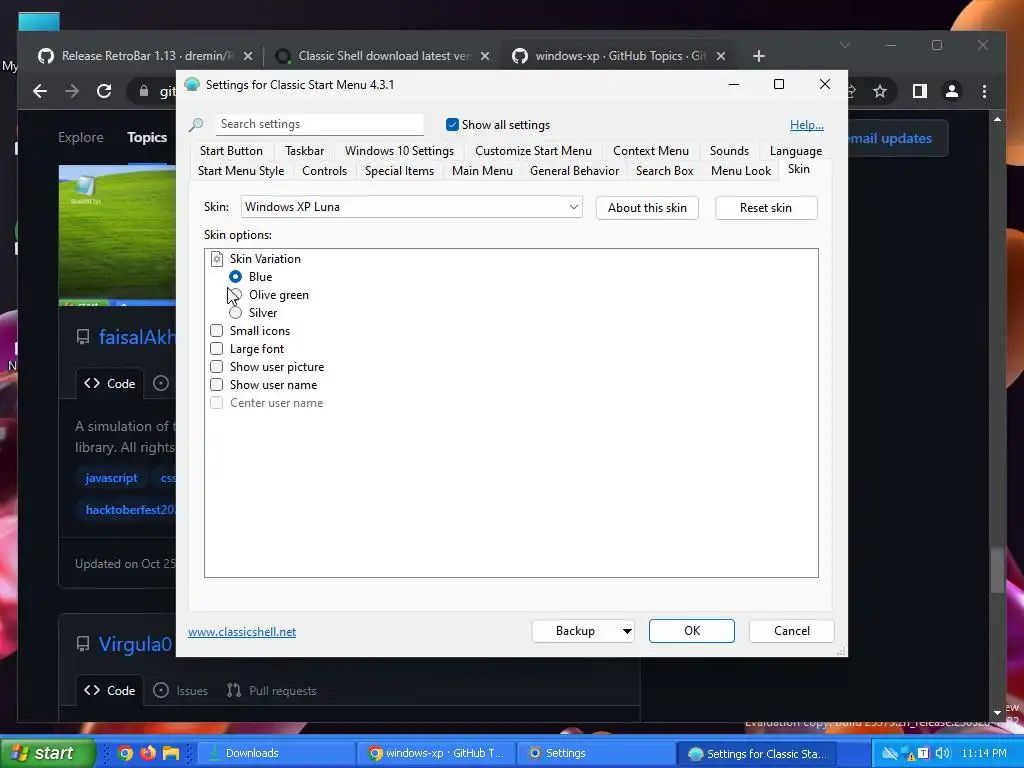This screenshot has height=768, width=1024.
Task: Open the Windows 10 Settings tab
Action: point(399,151)
